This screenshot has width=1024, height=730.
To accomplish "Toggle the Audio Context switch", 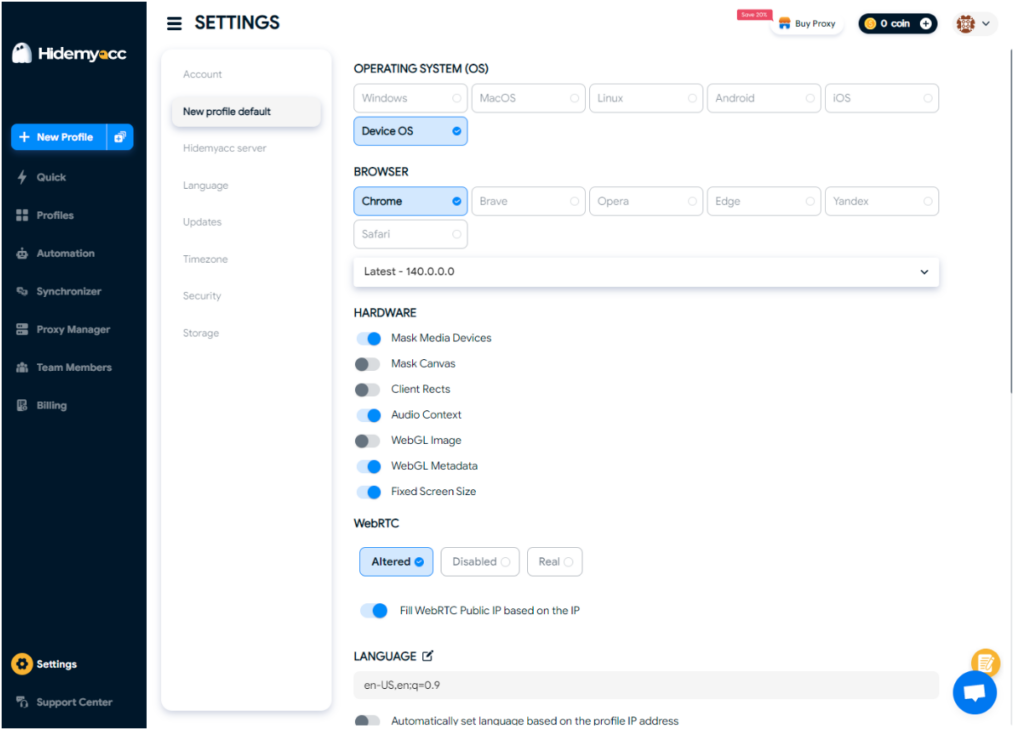I will tap(368, 415).
